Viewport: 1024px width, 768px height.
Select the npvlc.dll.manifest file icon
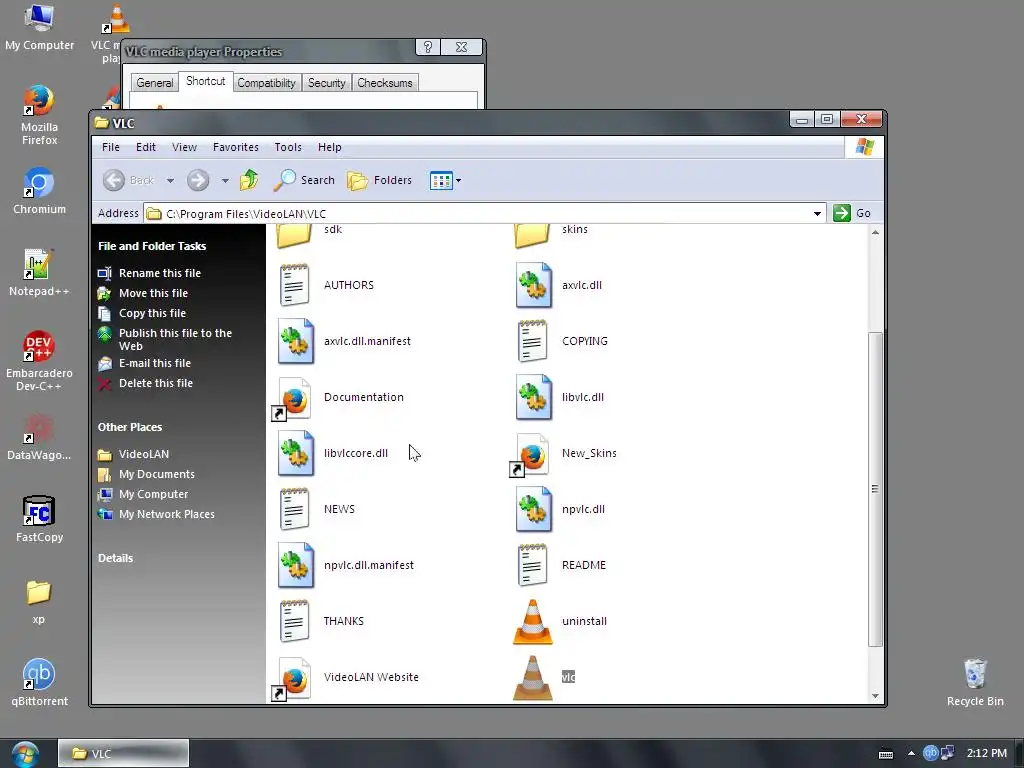coord(296,565)
